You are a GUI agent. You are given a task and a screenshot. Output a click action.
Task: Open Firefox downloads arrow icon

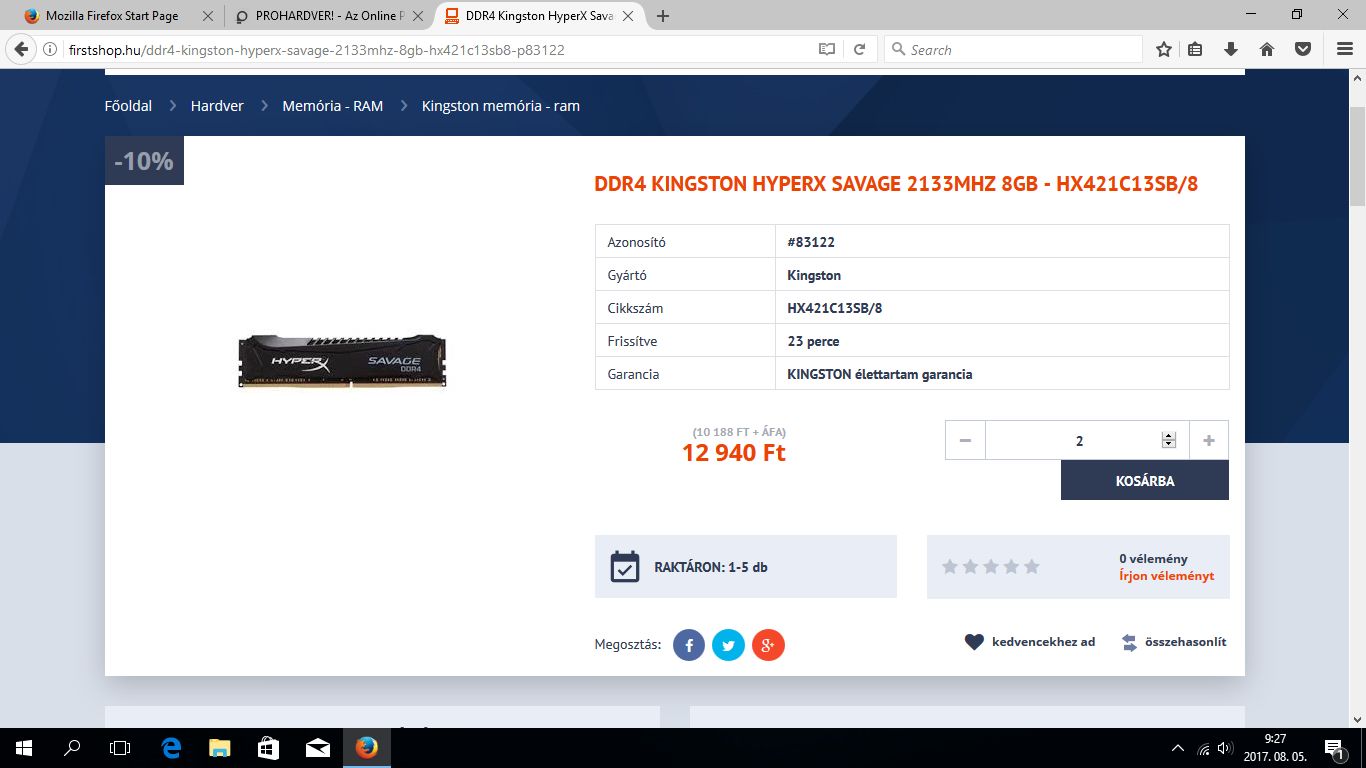(1231, 49)
